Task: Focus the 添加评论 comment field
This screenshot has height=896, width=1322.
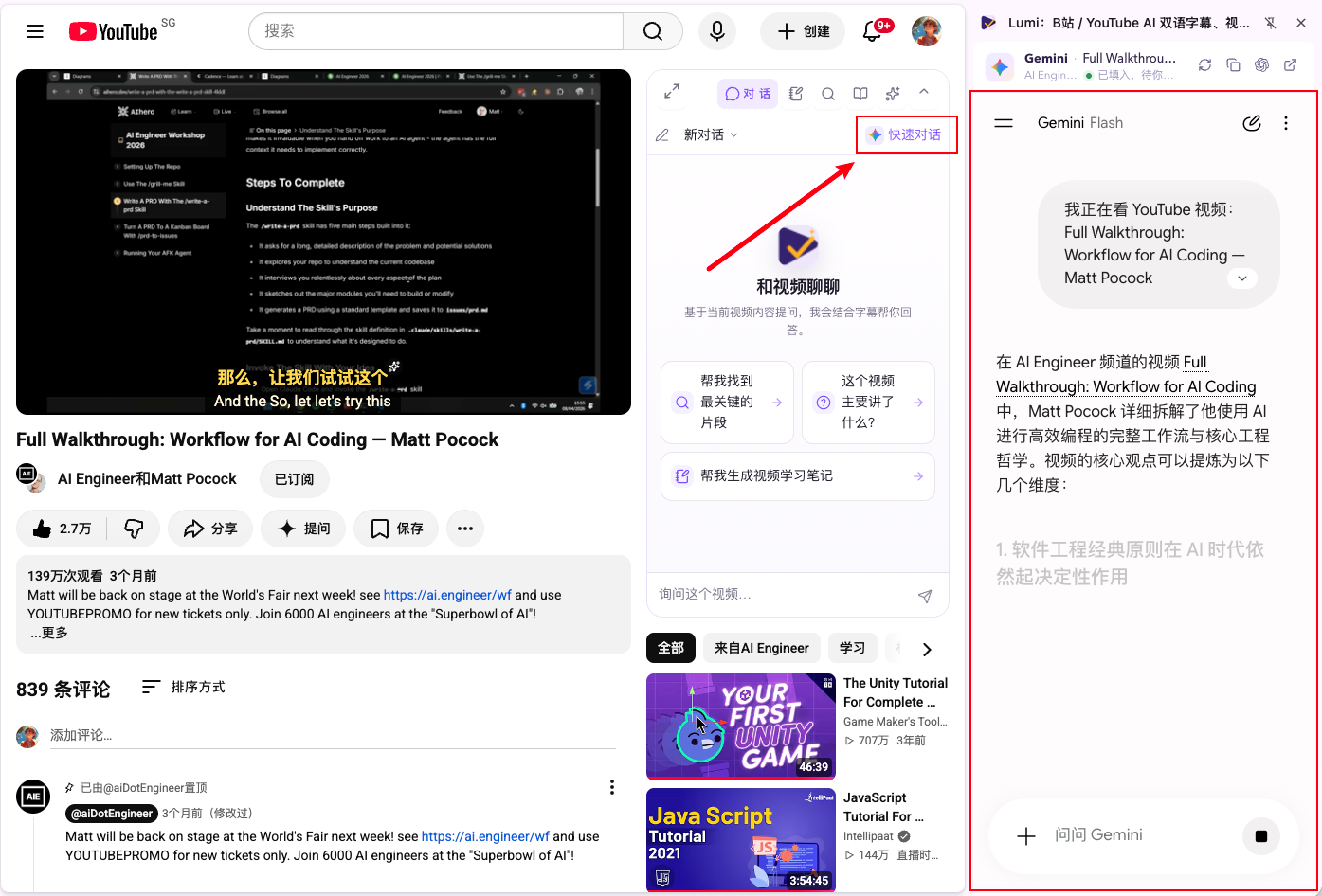Action: 333,736
